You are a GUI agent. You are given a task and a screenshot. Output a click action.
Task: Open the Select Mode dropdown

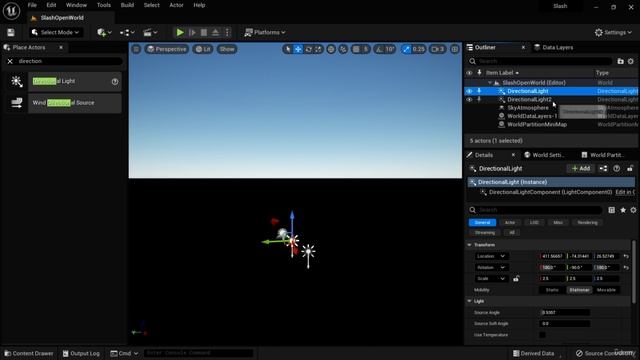pos(56,32)
